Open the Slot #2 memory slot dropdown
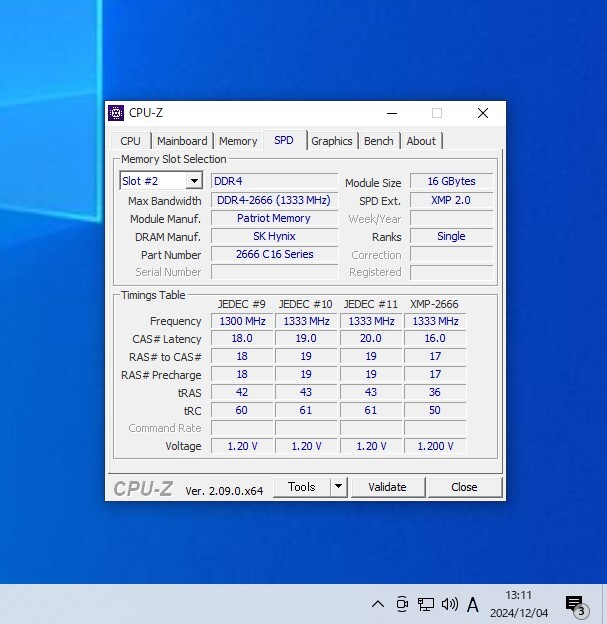This screenshot has width=607, height=624. coord(161,181)
